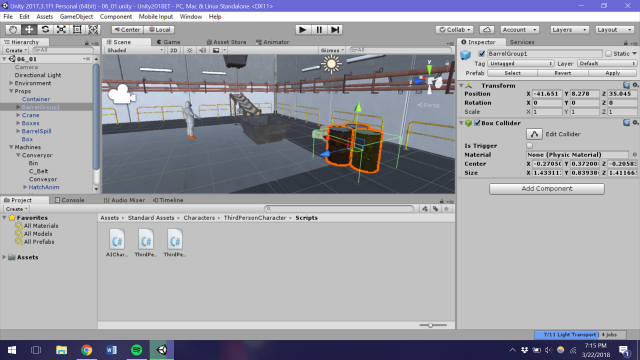Toggle scene lighting sun icon

coord(189,50)
